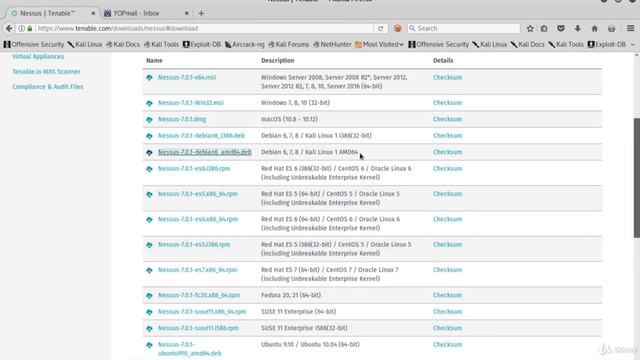Screen dimensions: 640x360
Task: Open the first Kali Linux bookmark
Action: tap(85, 44)
